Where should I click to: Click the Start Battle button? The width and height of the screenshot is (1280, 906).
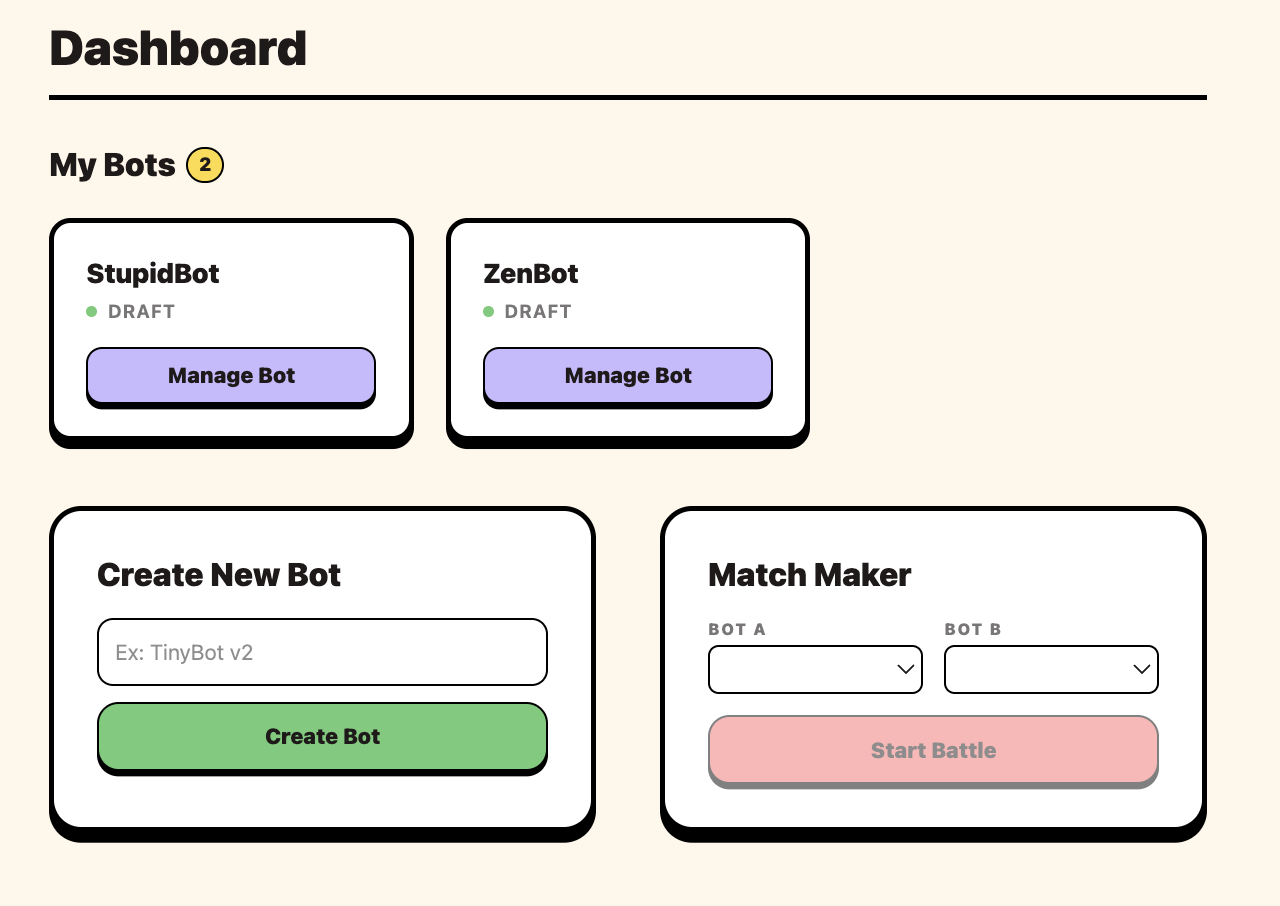coord(933,750)
